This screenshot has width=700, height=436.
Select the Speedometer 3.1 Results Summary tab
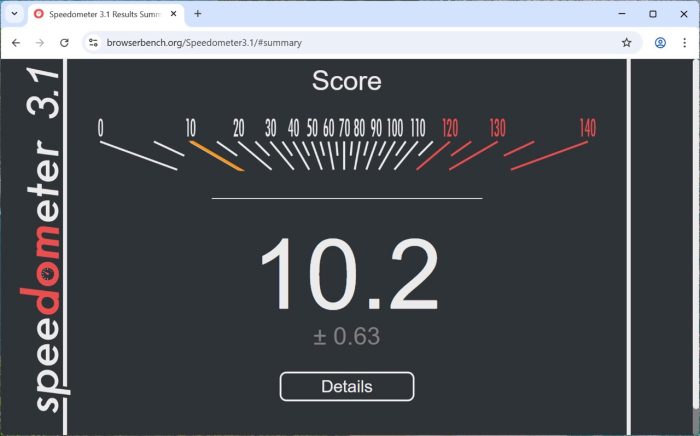click(x=104, y=14)
